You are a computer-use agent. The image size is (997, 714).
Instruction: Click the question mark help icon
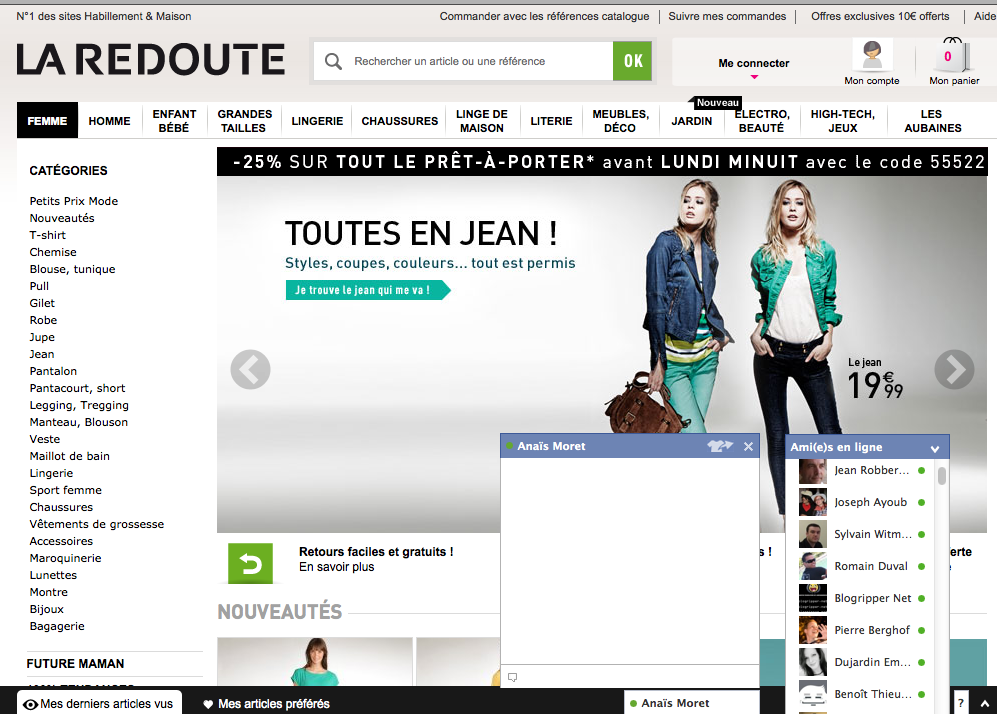(x=961, y=703)
